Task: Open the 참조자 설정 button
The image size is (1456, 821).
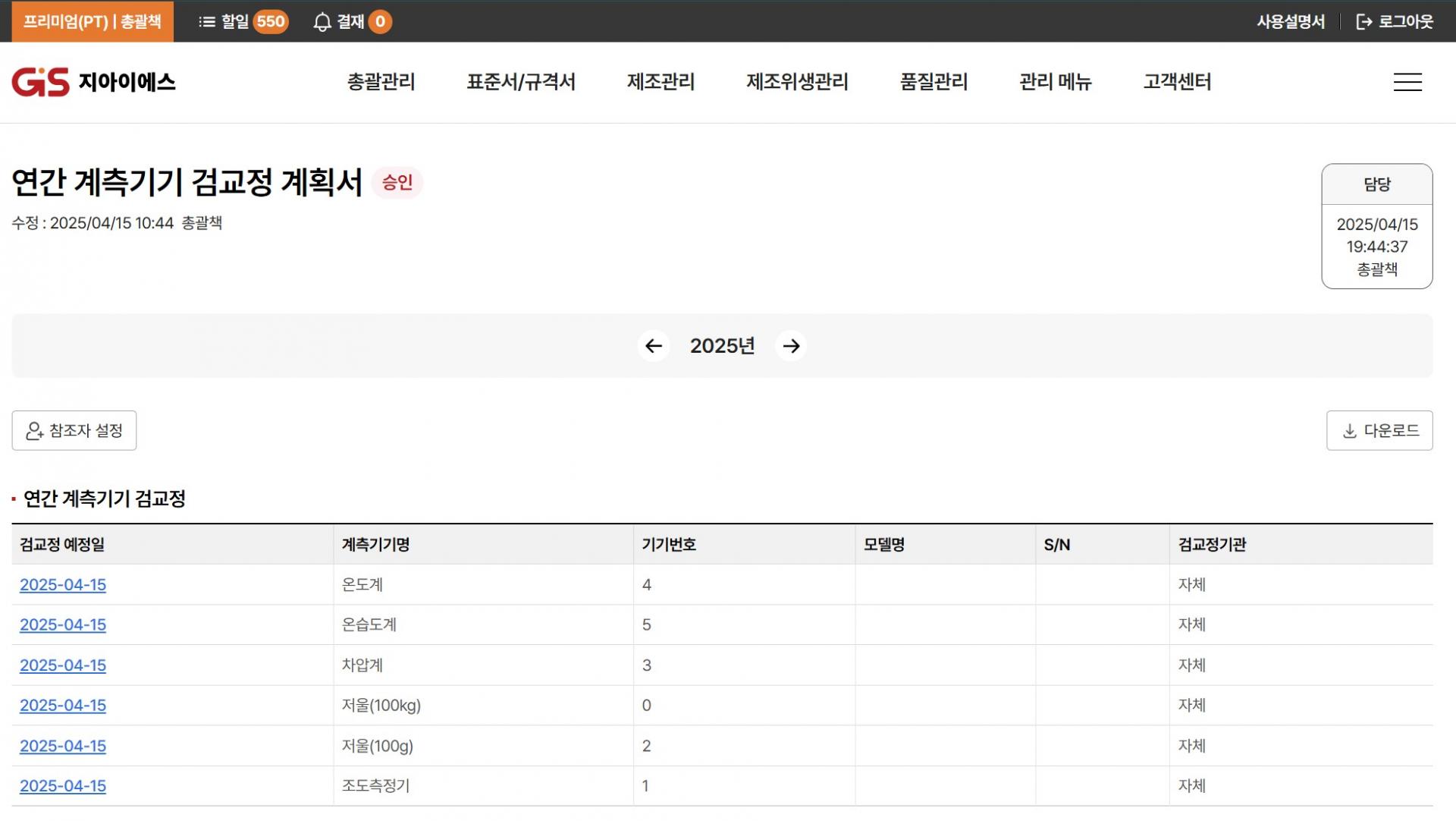Action: pos(74,431)
